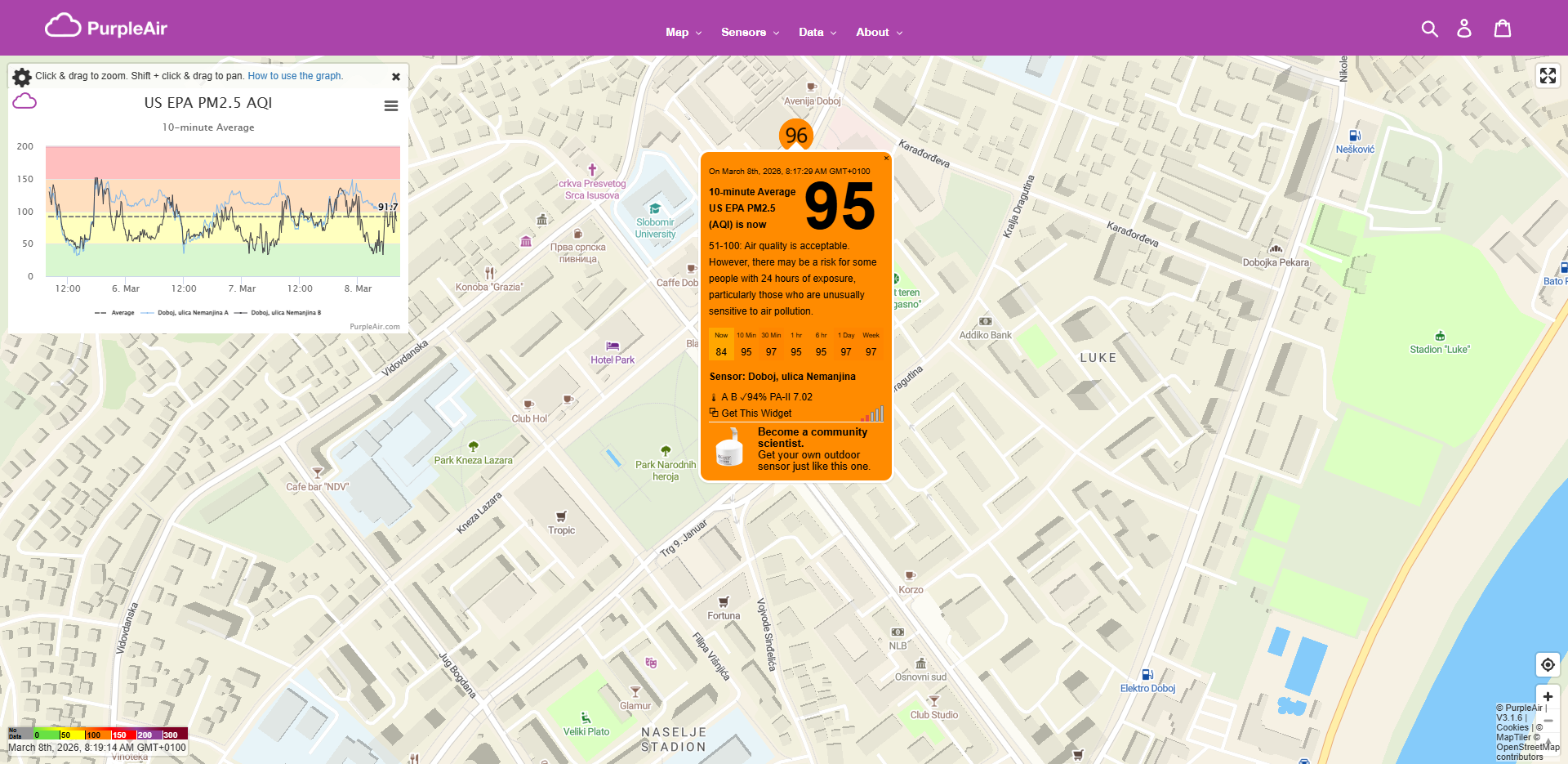Click the 150 value on the AQI color scale
Screen dimensions: 1568x764
point(119,735)
